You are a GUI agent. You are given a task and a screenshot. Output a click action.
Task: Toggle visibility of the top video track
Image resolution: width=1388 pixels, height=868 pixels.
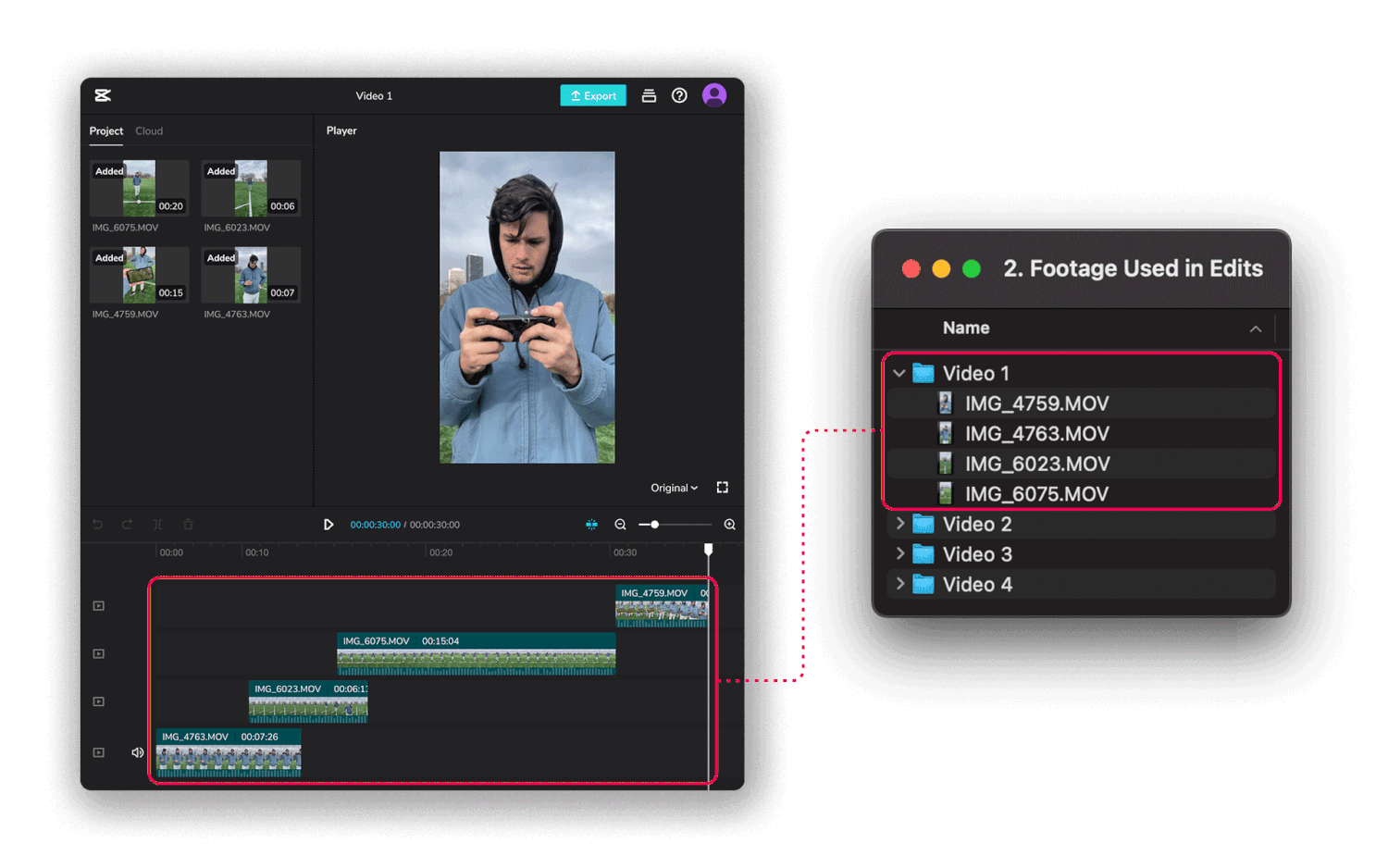click(x=98, y=604)
